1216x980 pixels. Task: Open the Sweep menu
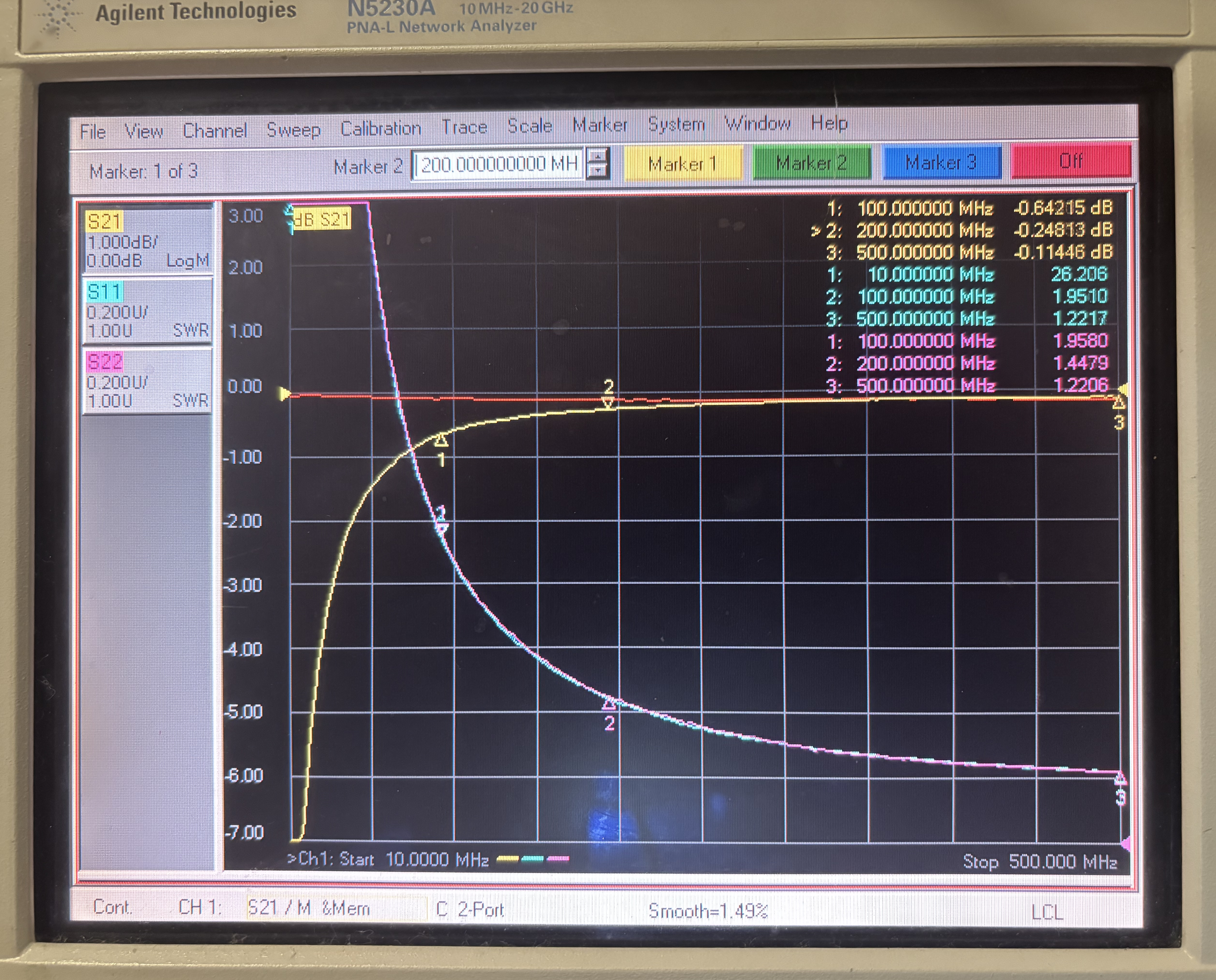pos(293,130)
